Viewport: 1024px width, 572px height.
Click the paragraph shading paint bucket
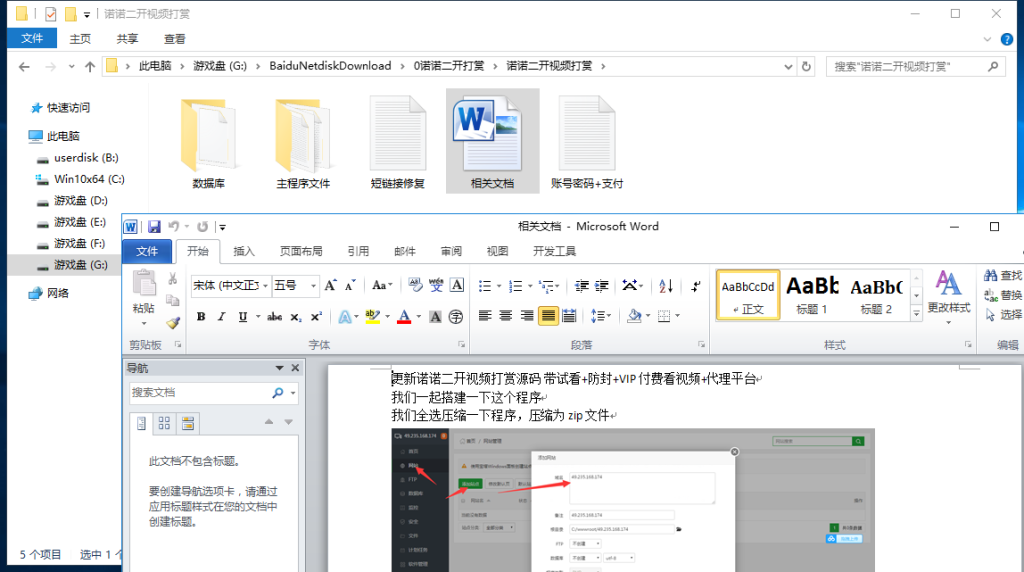tap(633, 316)
